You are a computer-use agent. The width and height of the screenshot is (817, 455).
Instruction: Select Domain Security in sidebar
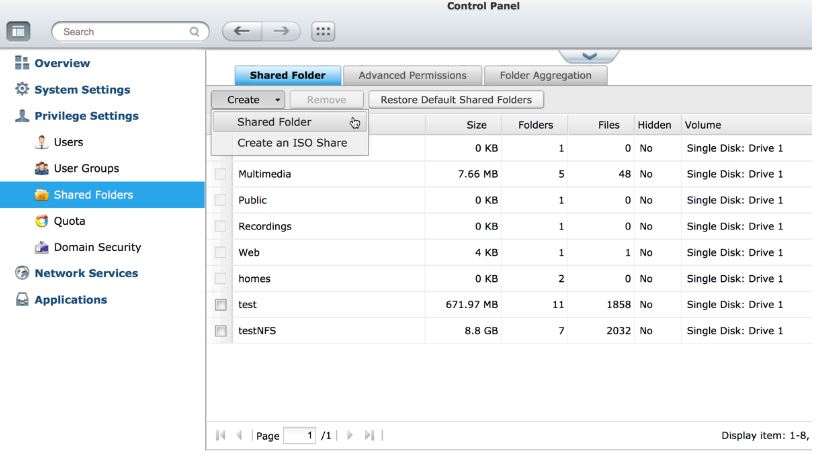tap(97, 247)
